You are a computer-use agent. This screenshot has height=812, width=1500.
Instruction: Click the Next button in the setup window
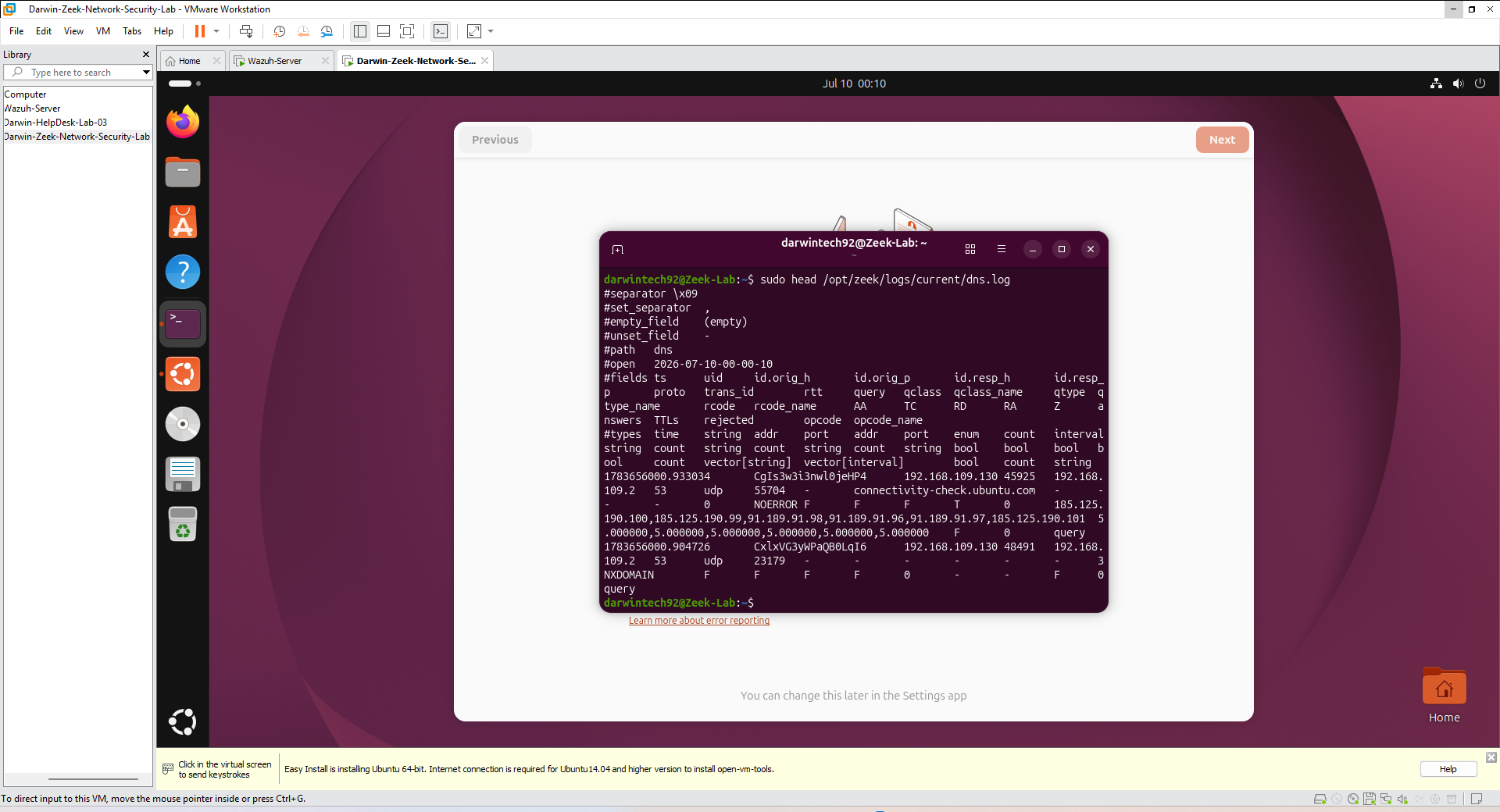tap(1222, 140)
